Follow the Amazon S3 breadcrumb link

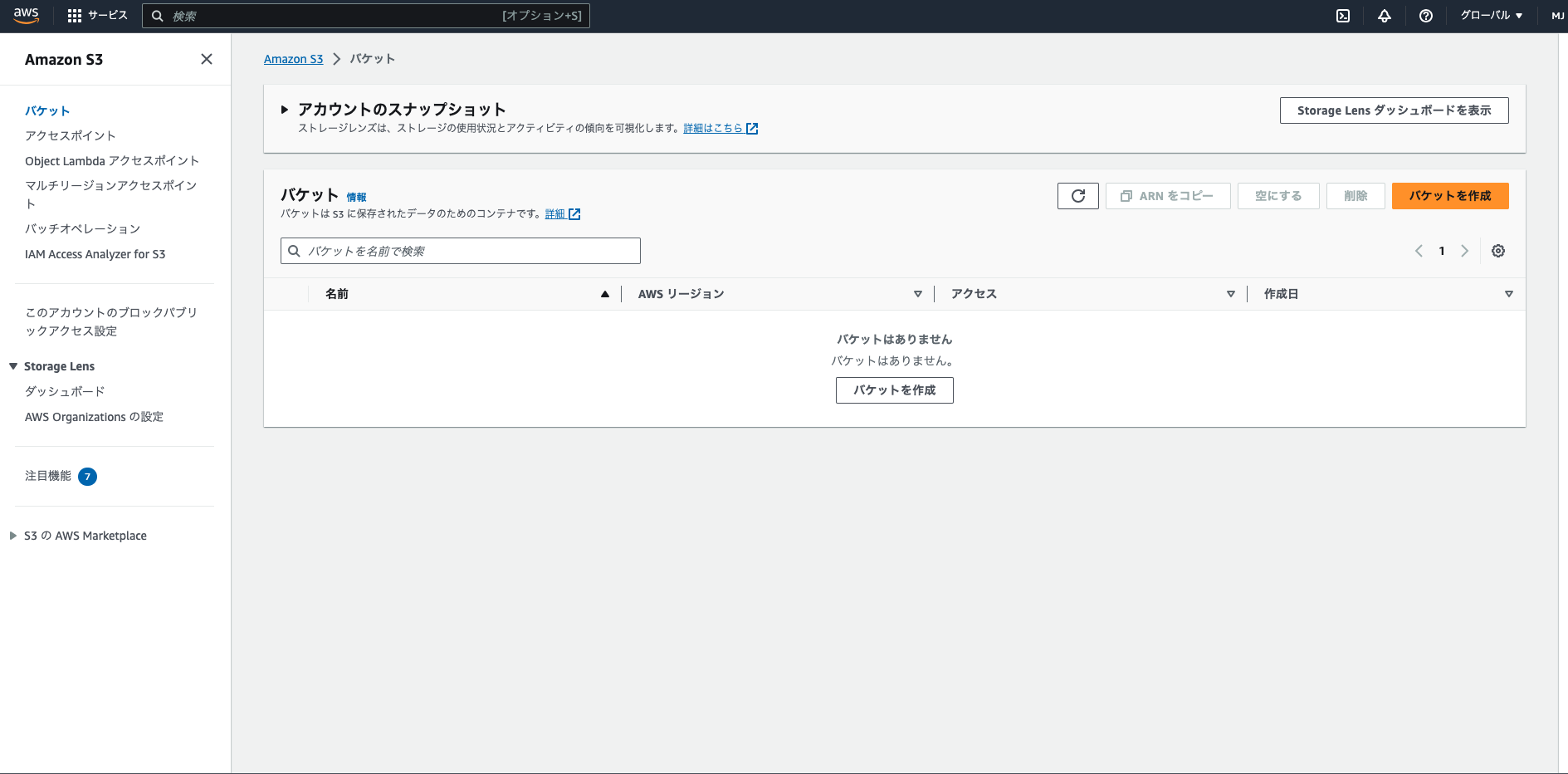point(294,59)
